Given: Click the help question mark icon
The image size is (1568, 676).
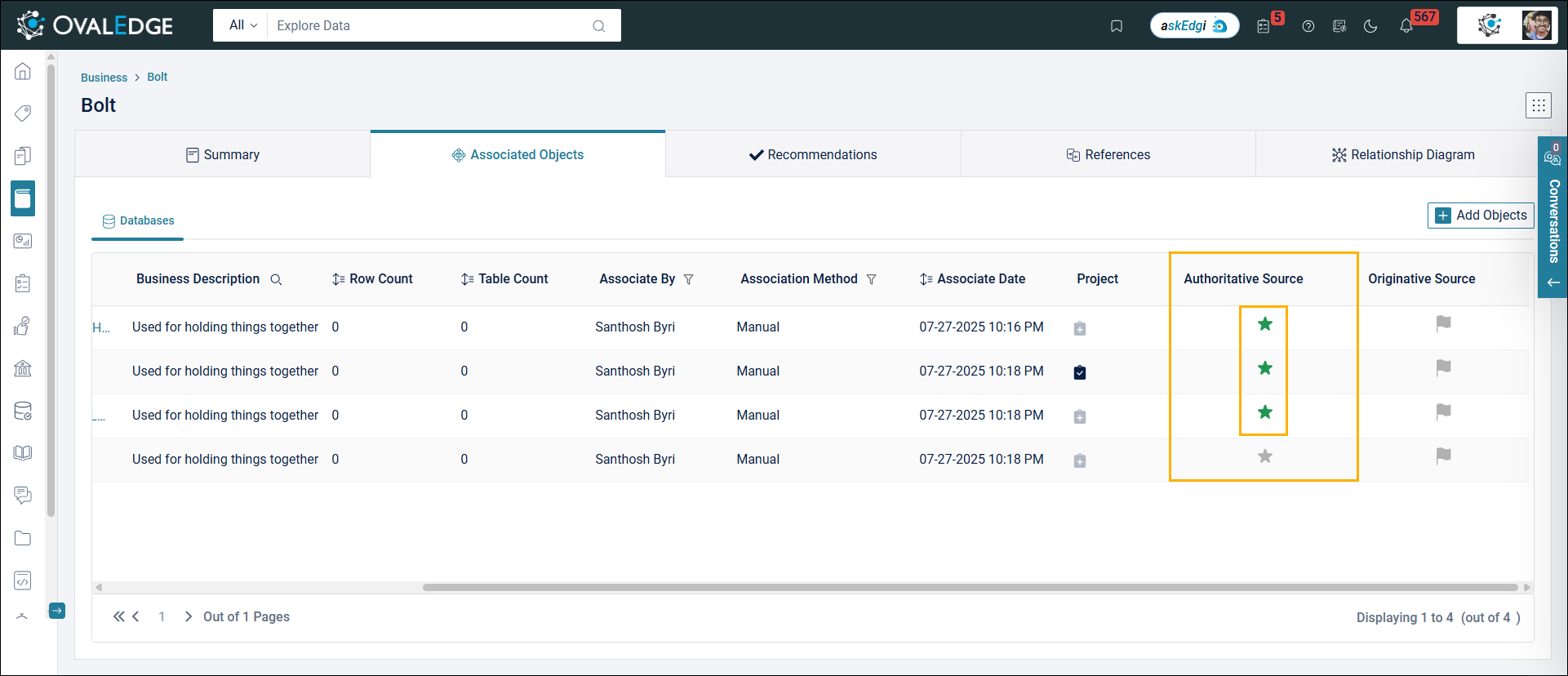Looking at the screenshot, I should 1308,26.
